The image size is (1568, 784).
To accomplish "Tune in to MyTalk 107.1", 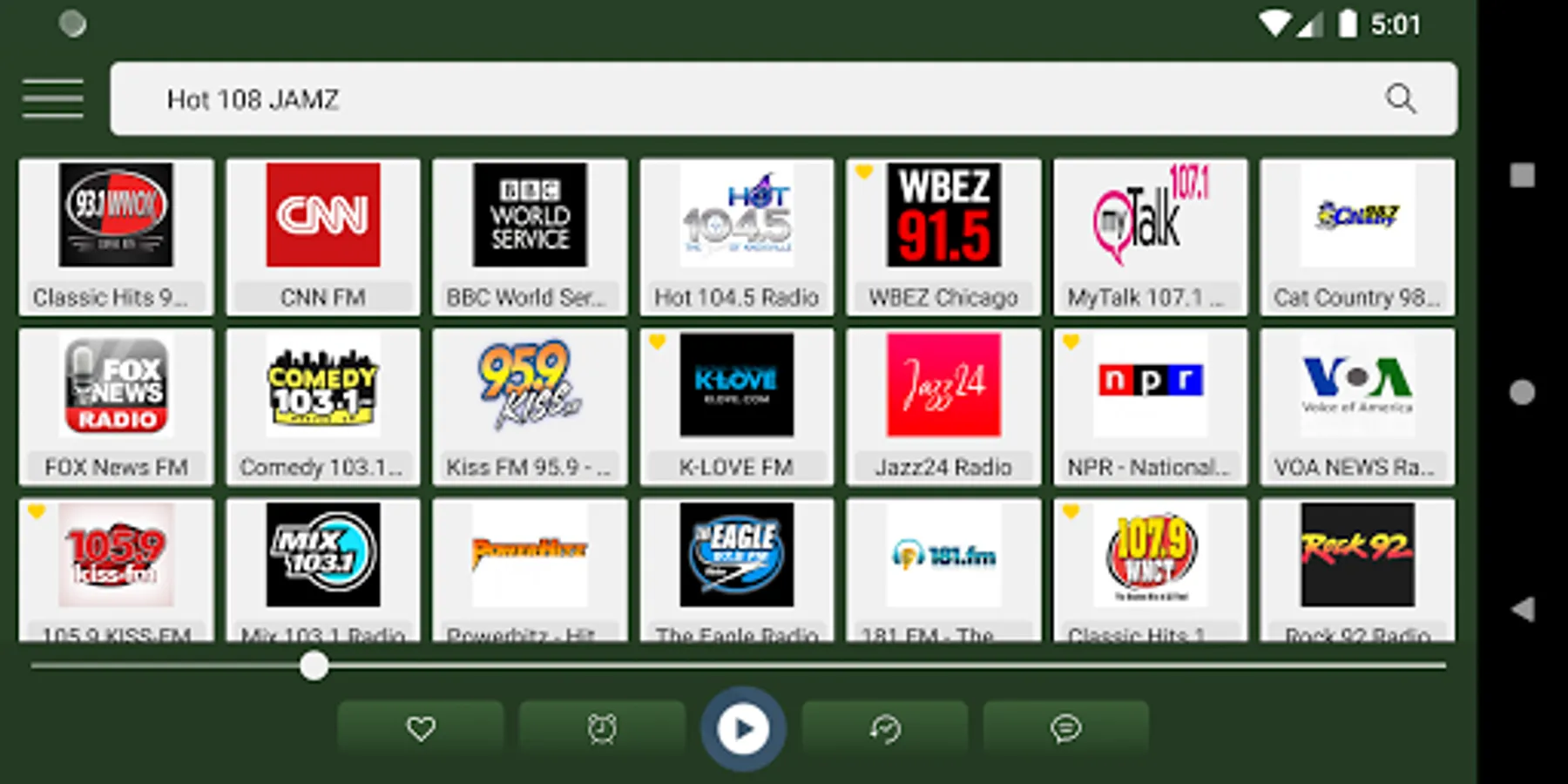I will click(x=1151, y=236).
